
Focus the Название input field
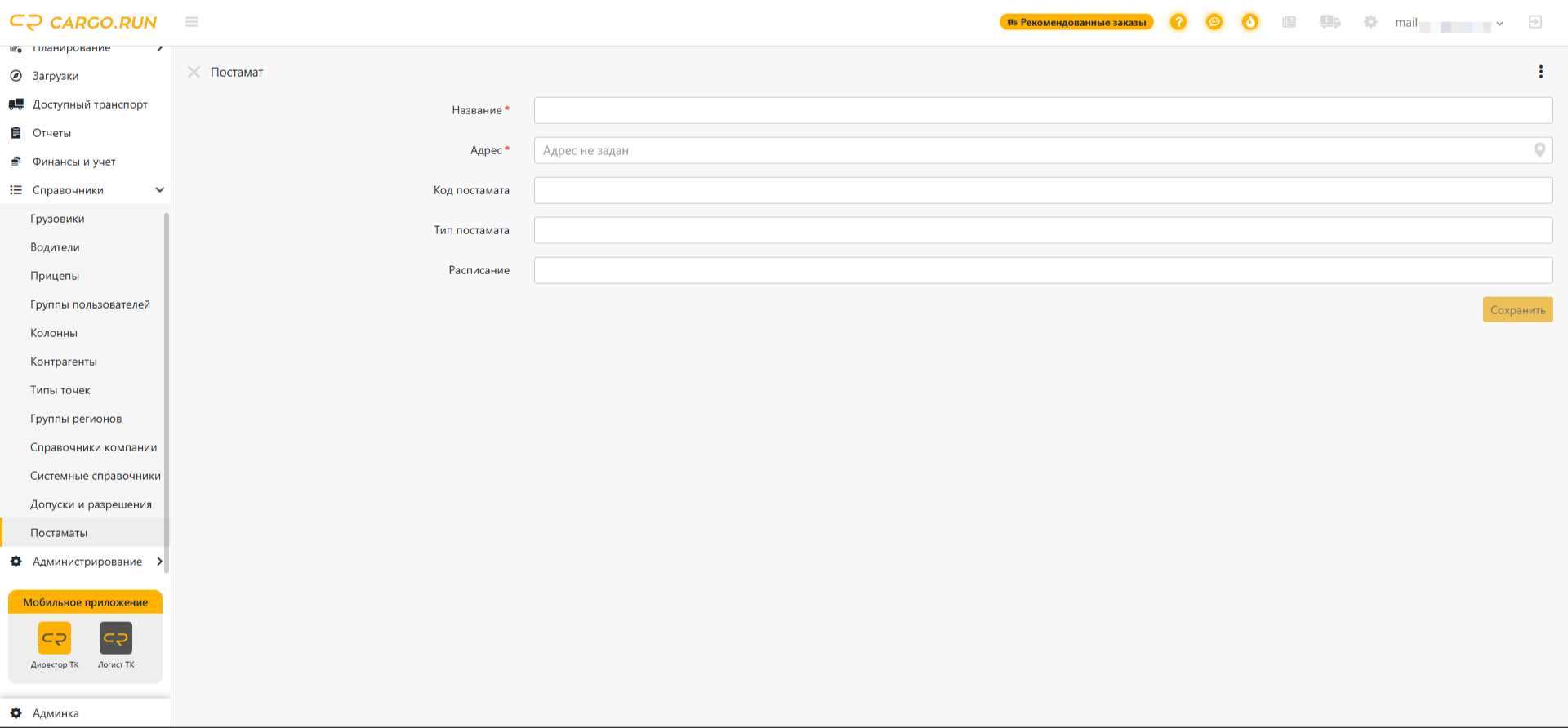[1043, 110]
